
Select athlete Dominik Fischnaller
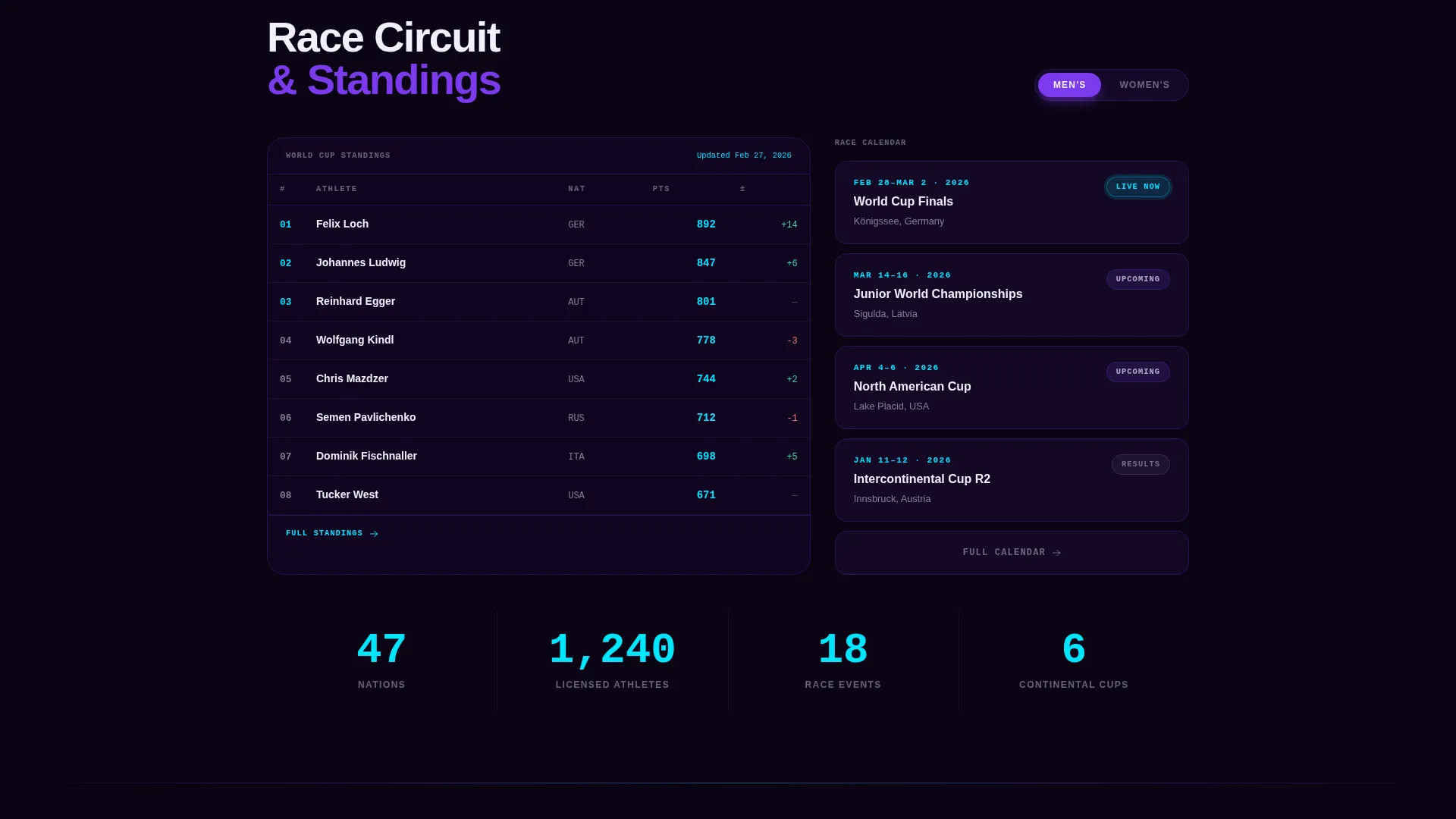pyautogui.click(x=366, y=456)
